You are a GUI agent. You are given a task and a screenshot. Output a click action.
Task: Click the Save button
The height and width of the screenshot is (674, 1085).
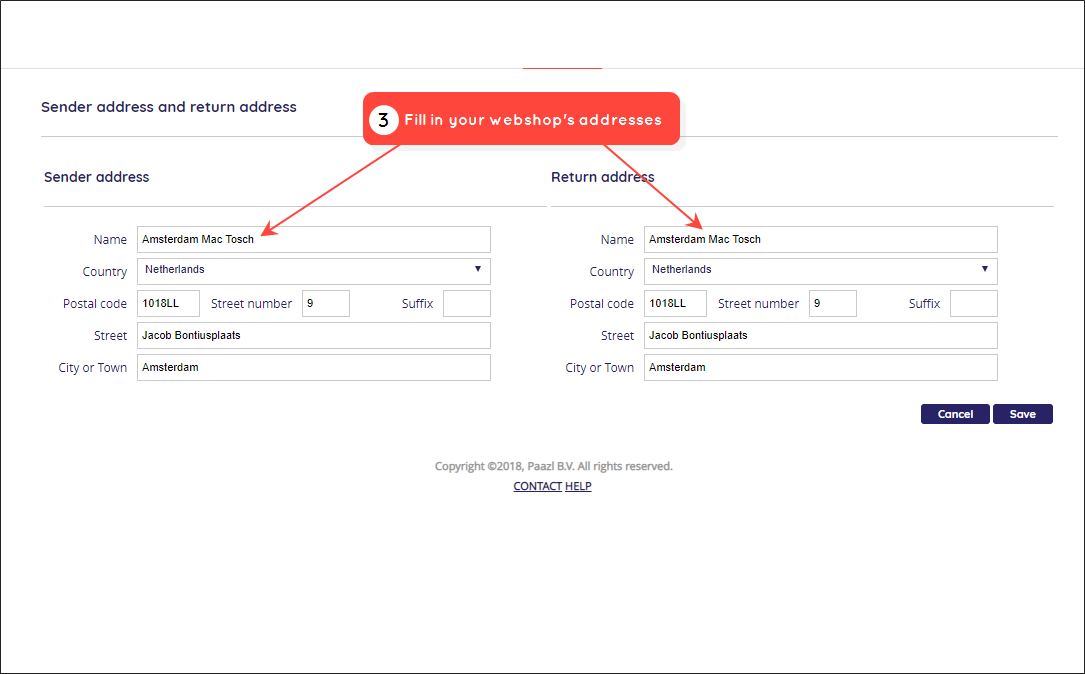[1023, 414]
